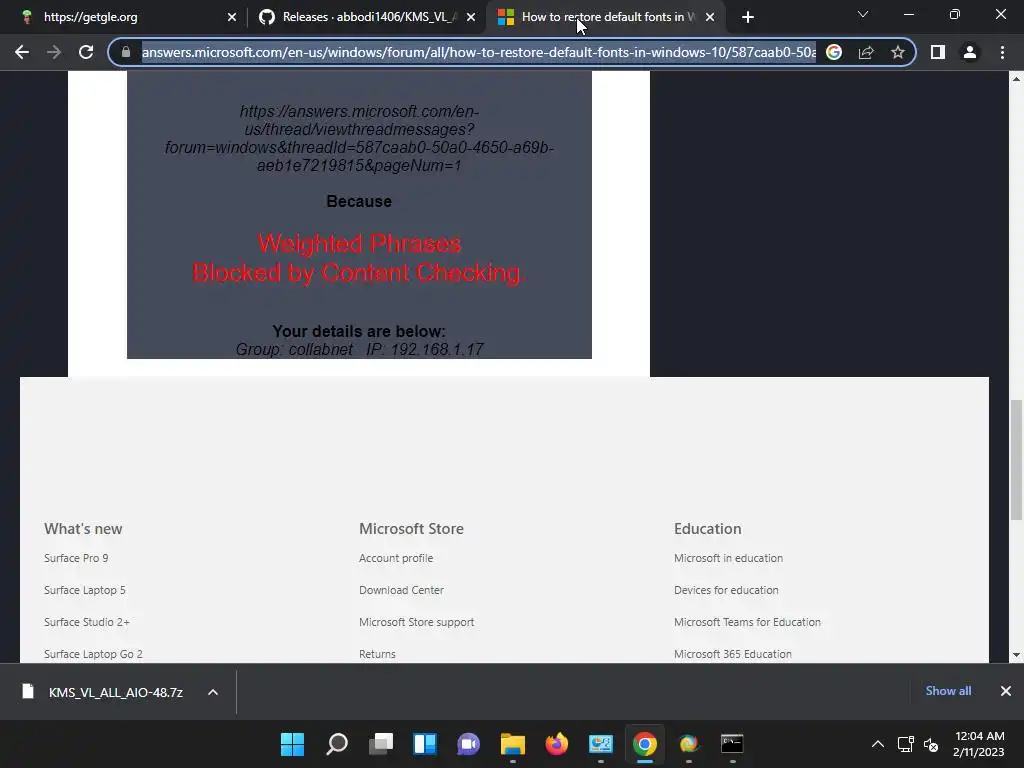Viewport: 1024px width, 768px height.
Task: Open Firefox from taskbar
Action: point(556,744)
